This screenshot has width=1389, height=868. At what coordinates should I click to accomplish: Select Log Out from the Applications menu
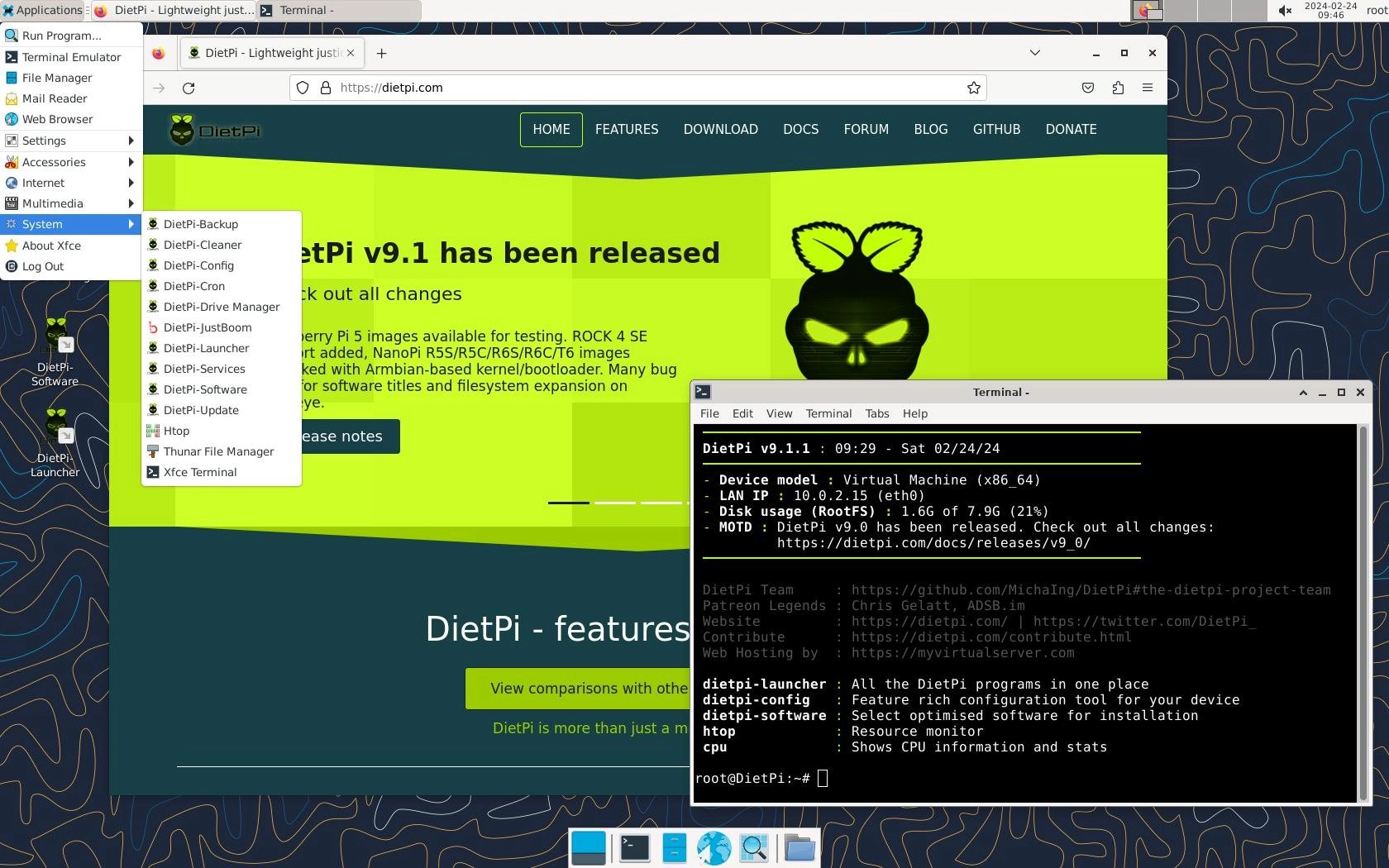71,266
